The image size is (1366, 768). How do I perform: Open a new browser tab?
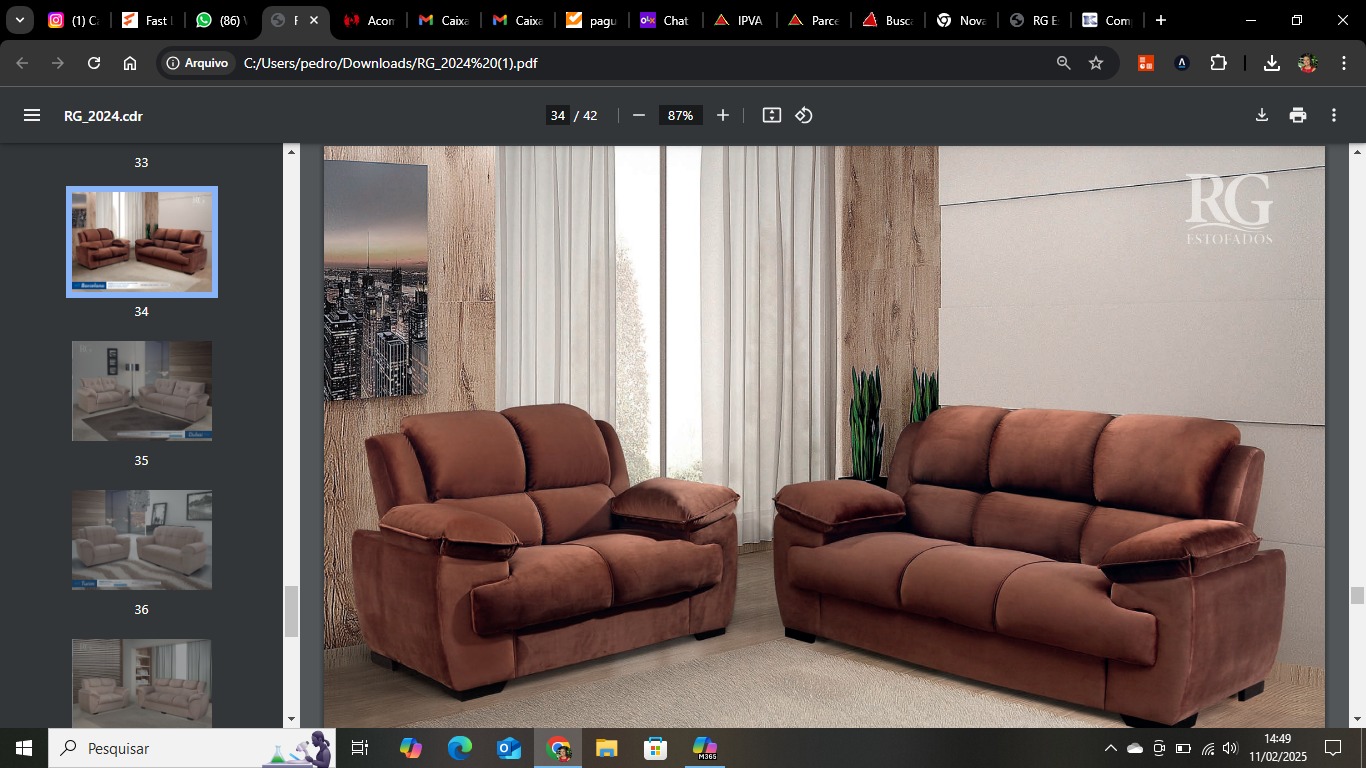tap(1160, 20)
